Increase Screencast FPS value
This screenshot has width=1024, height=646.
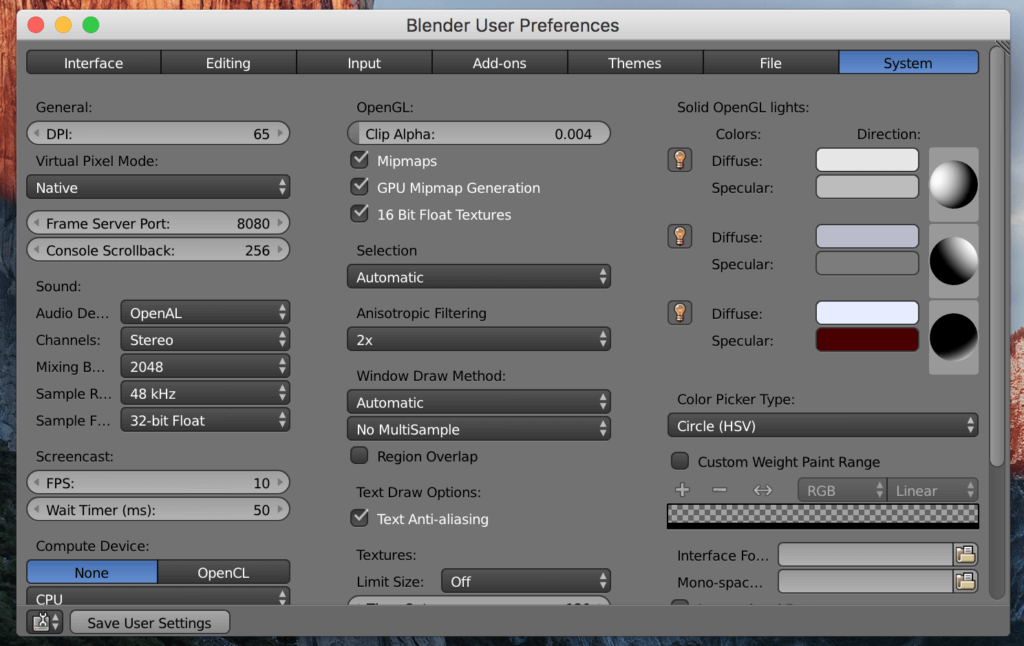[x=280, y=482]
